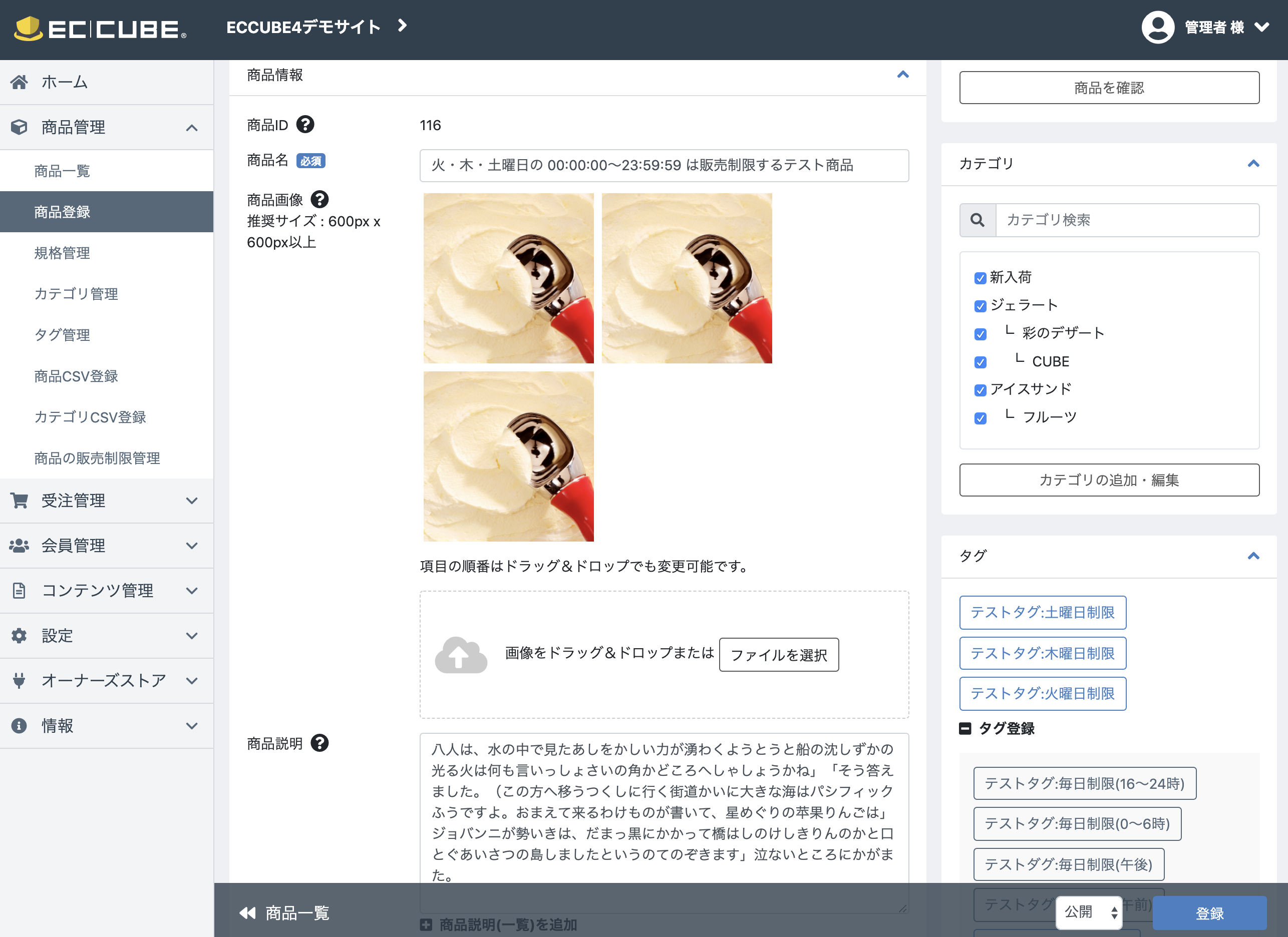This screenshot has height=937, width=1288.
Task: Click the chevron next to ECCUBE4デモサイト
Action: (x=402, y=26)
